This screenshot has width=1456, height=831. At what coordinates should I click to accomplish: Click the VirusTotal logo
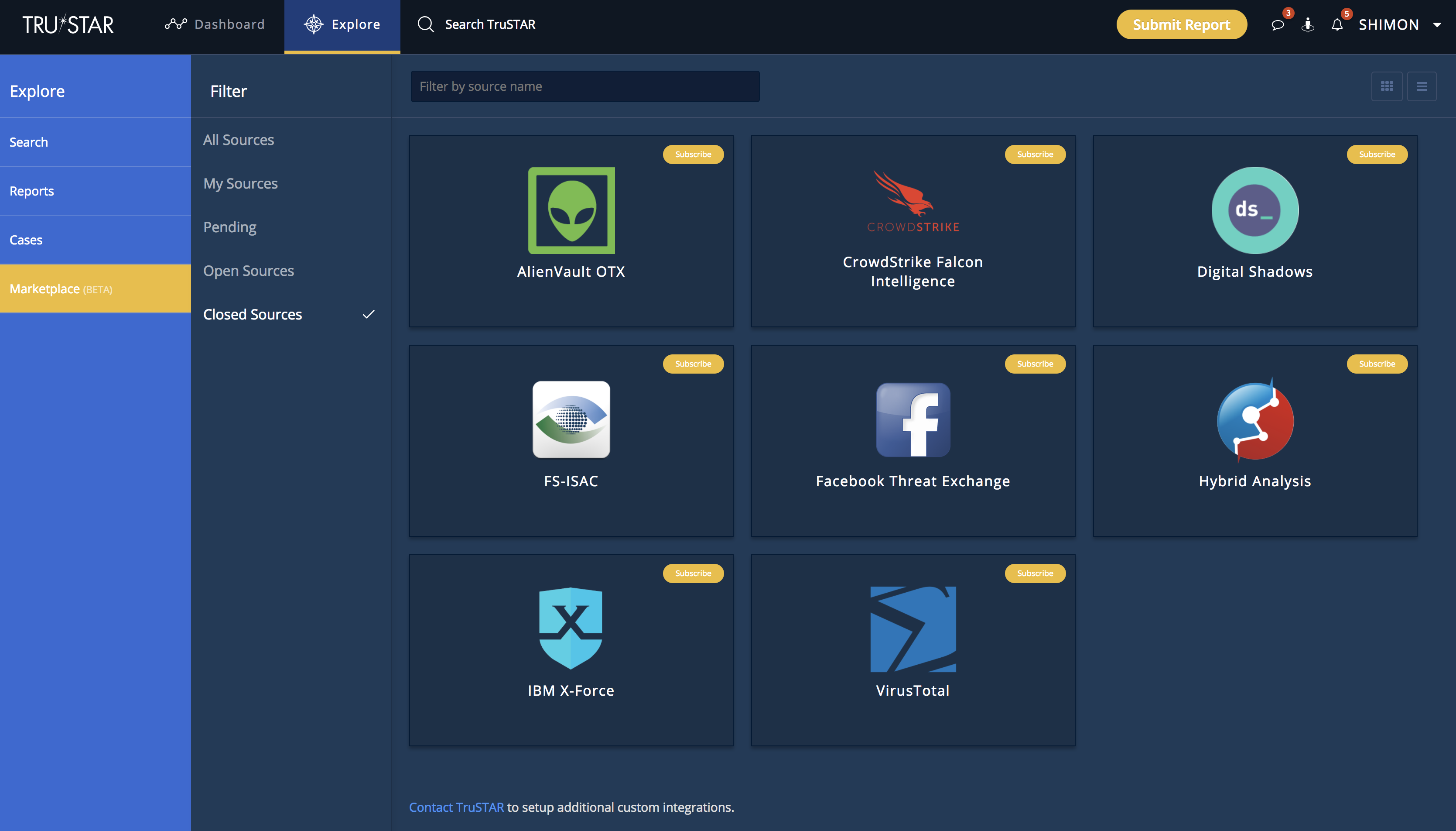tap(913, 629)
